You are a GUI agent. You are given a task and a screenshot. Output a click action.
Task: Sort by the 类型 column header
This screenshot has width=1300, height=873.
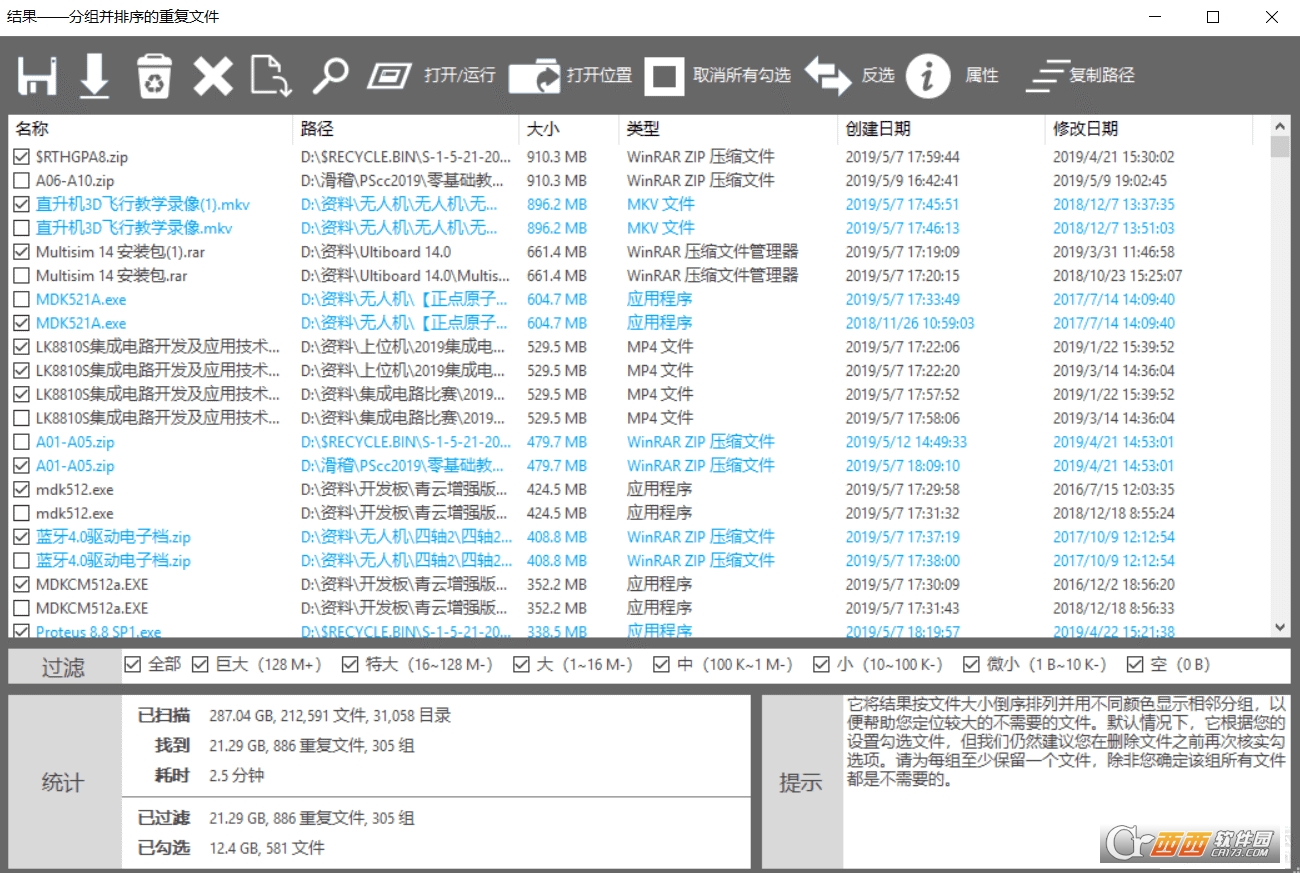coord(728,129)
